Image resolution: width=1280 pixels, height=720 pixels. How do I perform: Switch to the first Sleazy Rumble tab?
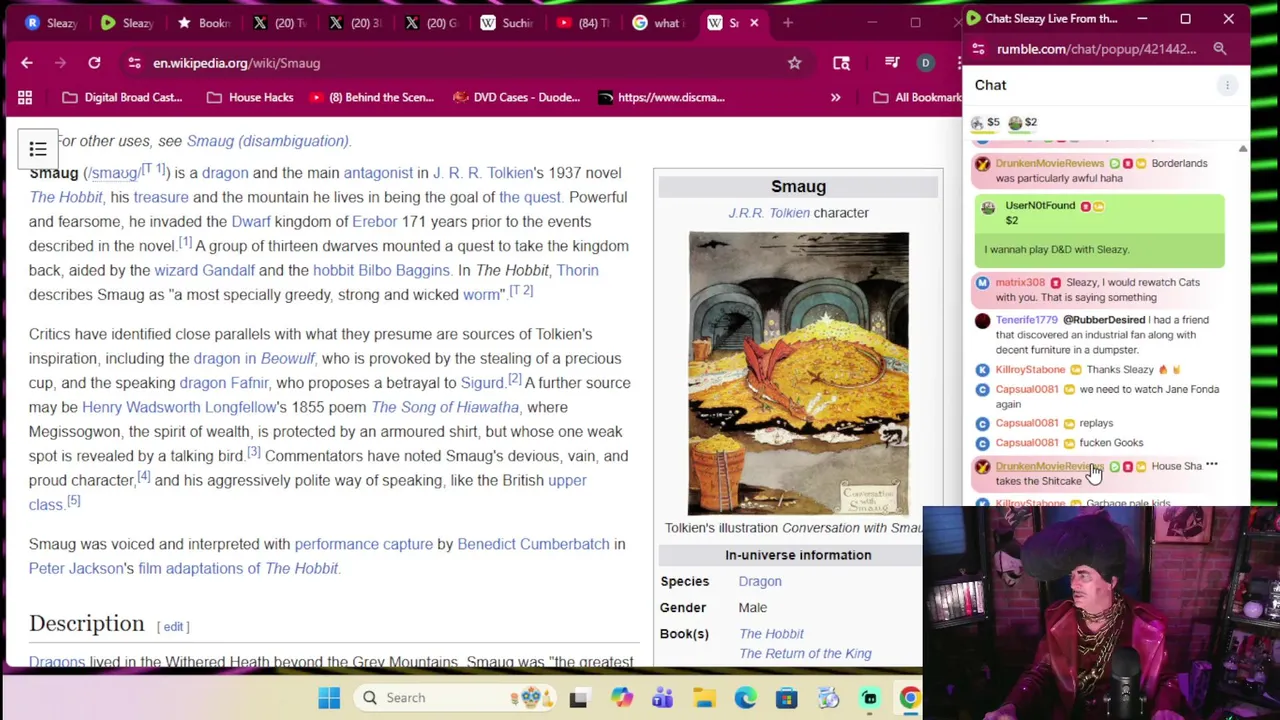click(50, 22)
